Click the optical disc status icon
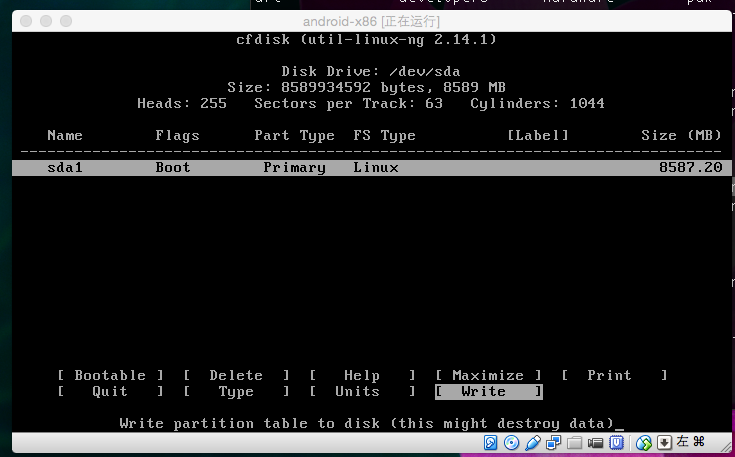Image resolution: width=735 pixels, height=457 pixels. click(x=512, y=442)
